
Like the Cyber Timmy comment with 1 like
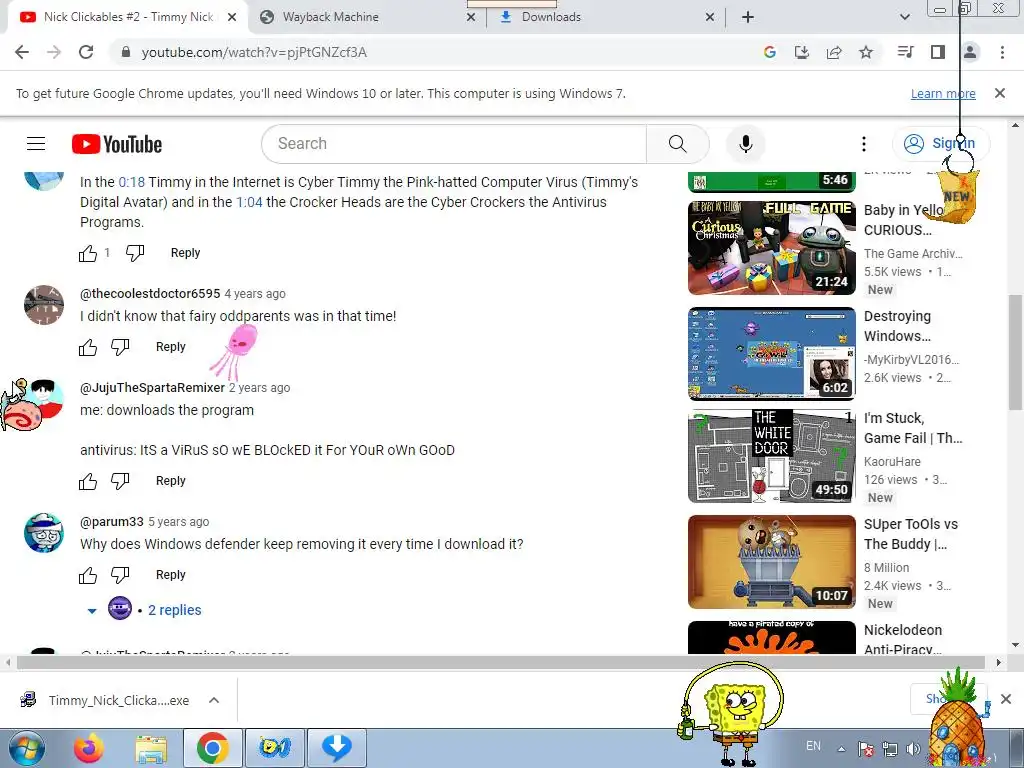pyautogui.click(x=88, y=253)
